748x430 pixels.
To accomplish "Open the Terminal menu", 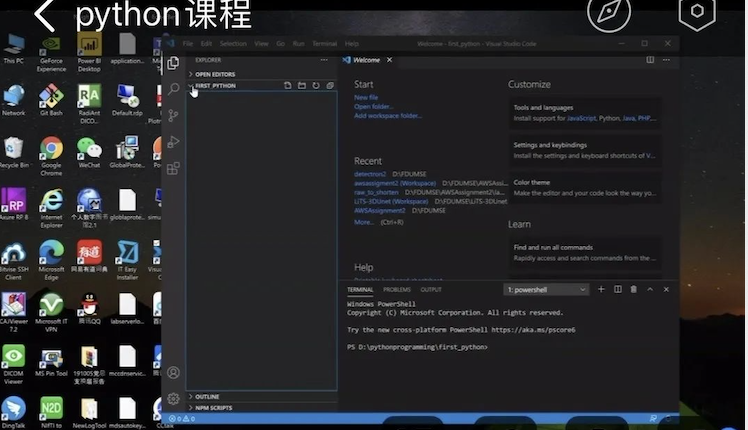I will tap(324, 43).
